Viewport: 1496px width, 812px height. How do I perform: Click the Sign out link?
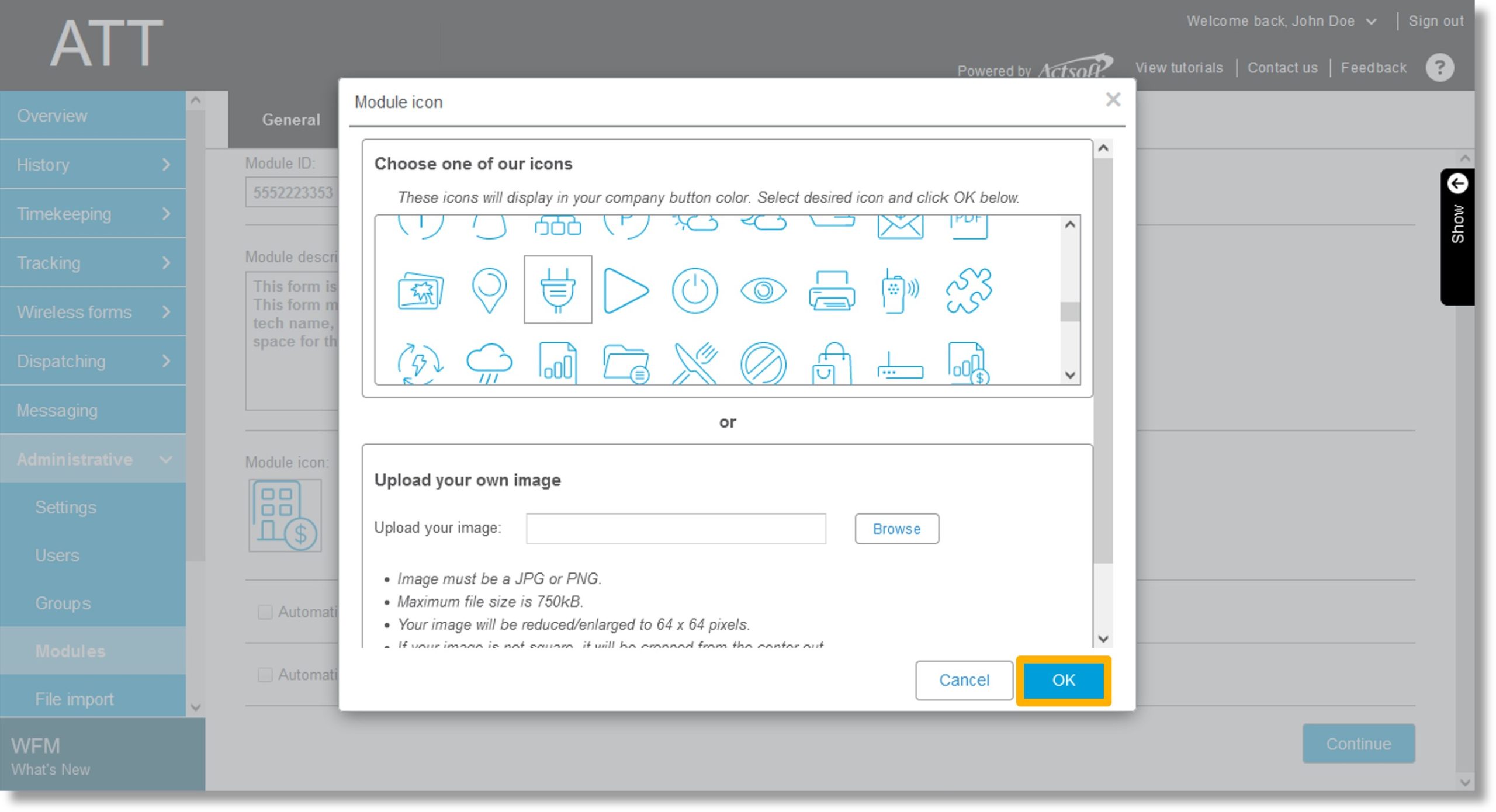(1436, 21)
